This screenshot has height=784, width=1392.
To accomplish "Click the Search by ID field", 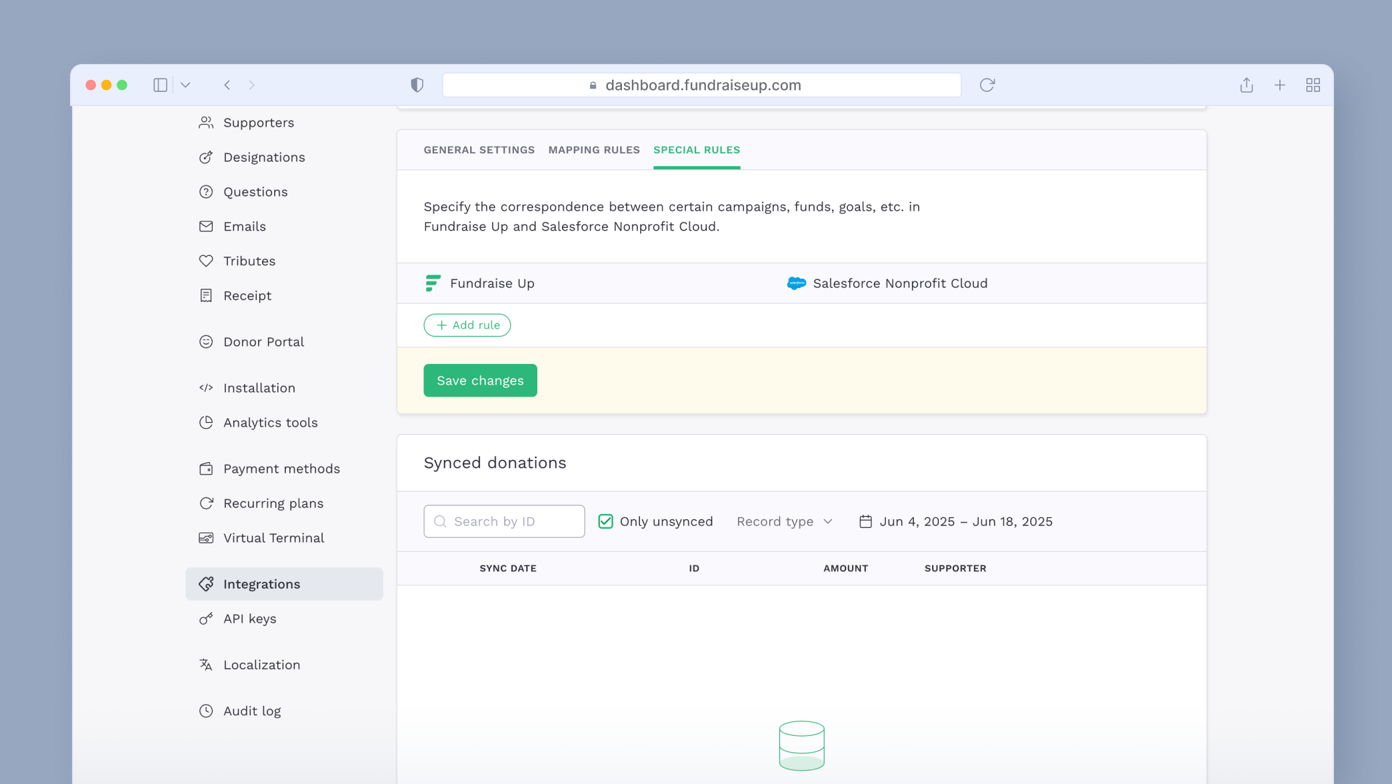I will coord(504,521).
